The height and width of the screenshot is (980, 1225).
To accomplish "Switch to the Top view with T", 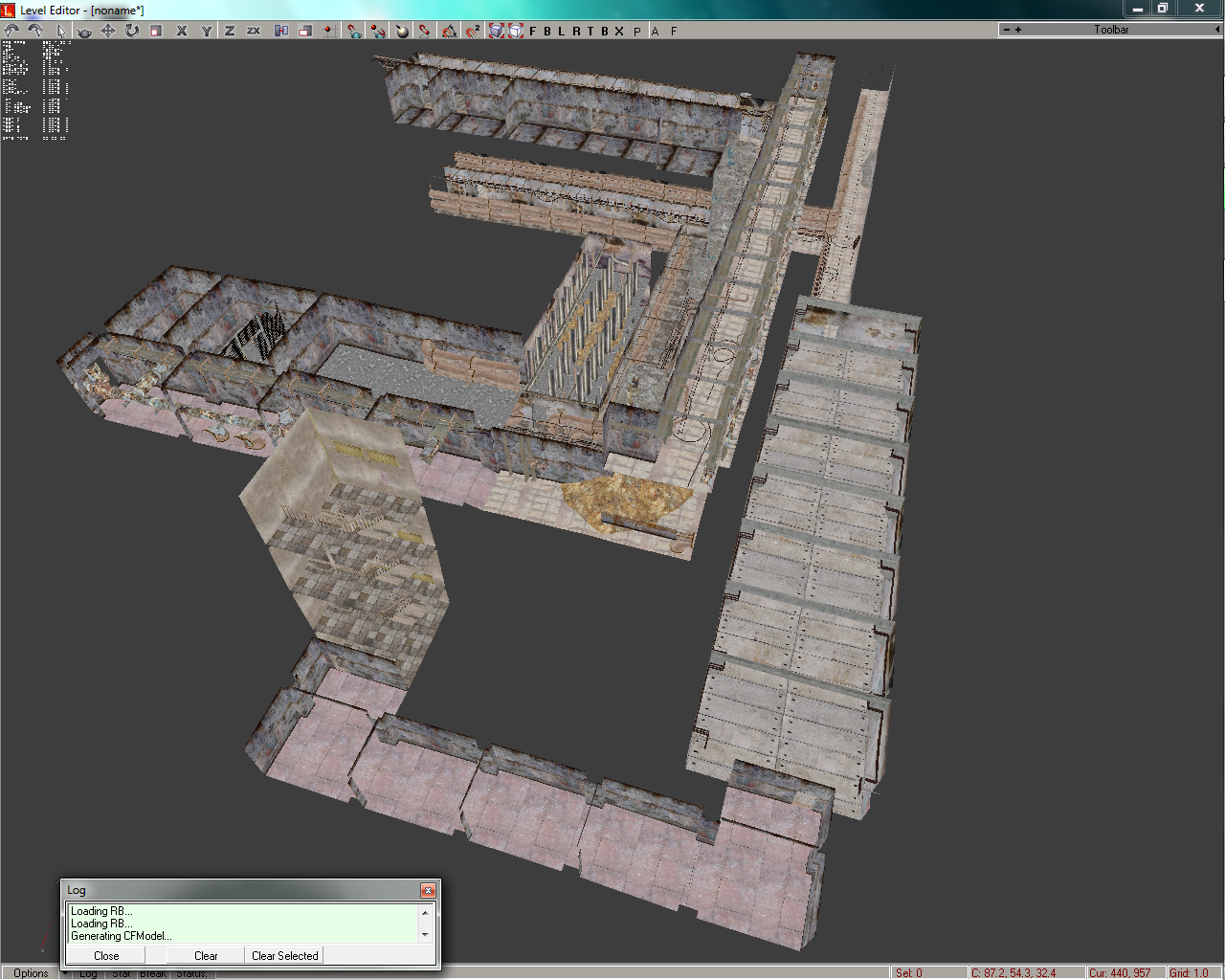I will 590,31.
